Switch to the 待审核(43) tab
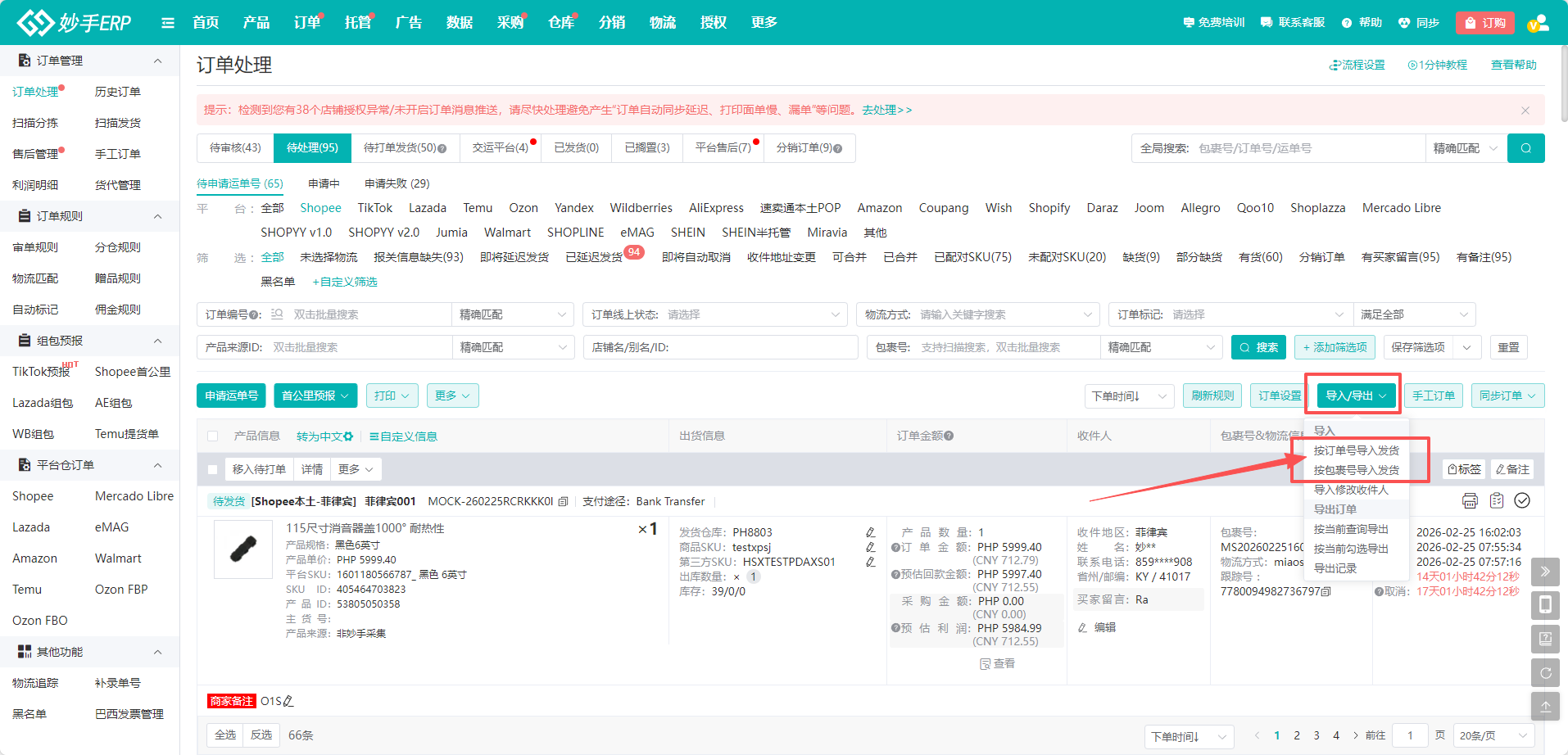1568x755 pixels. [235, 148]
